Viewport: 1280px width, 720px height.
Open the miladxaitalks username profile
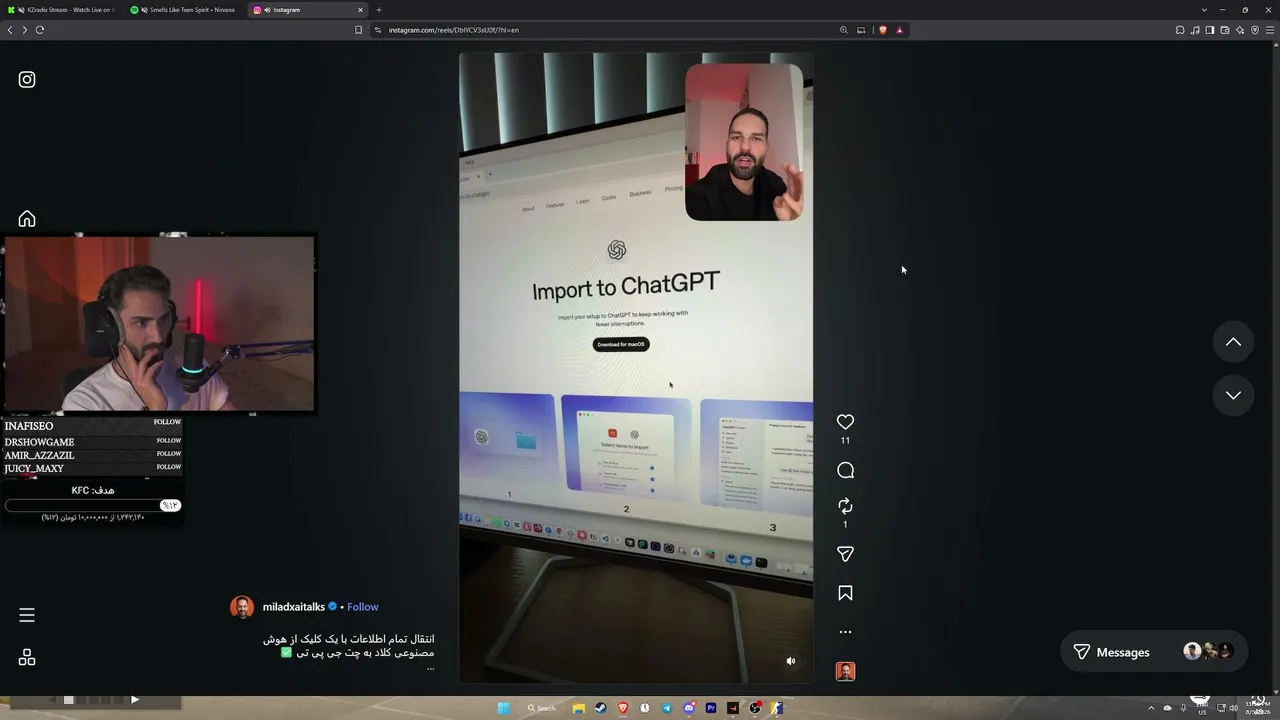tap(294, 607)
